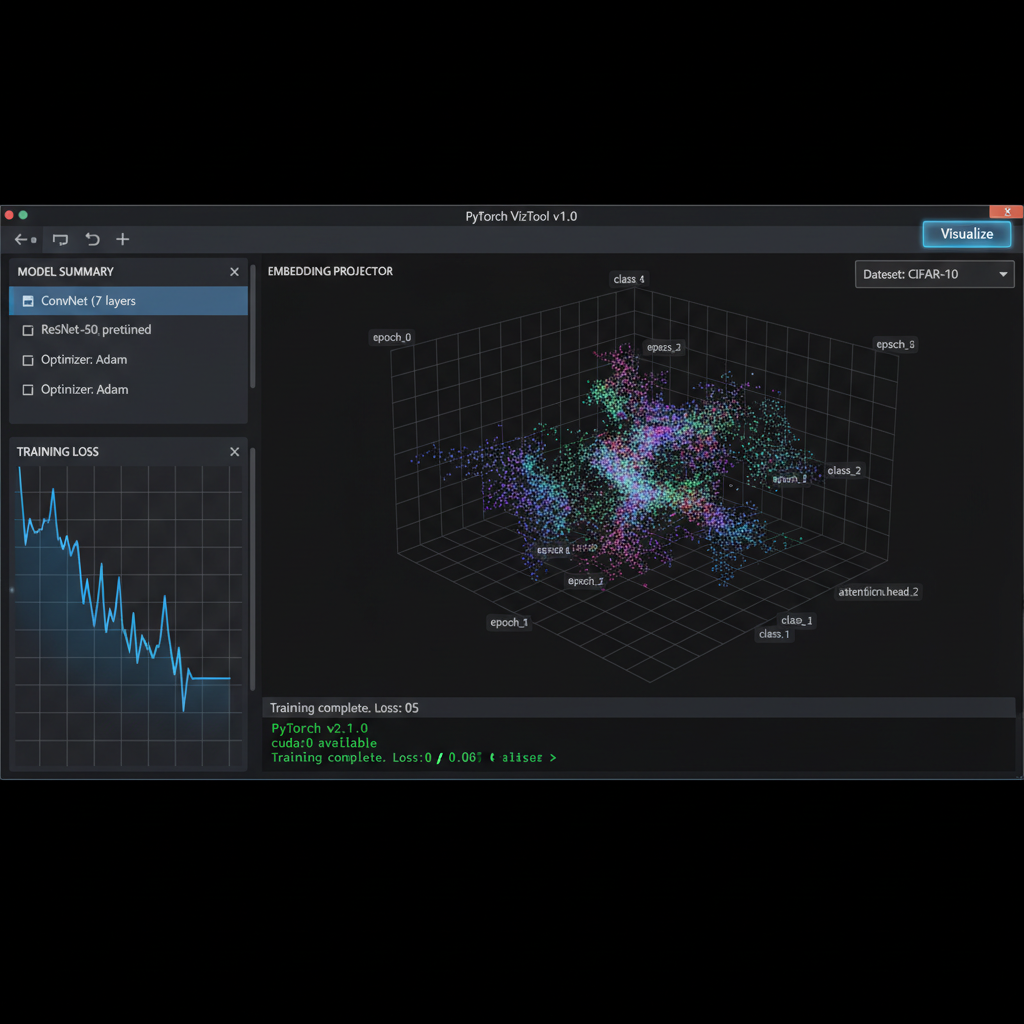This screenshot has height=1024, width=1024.
Task: Click the dropdown arrow on the dataset selector
Action: pyautogui.click(x=1002, y=274)
